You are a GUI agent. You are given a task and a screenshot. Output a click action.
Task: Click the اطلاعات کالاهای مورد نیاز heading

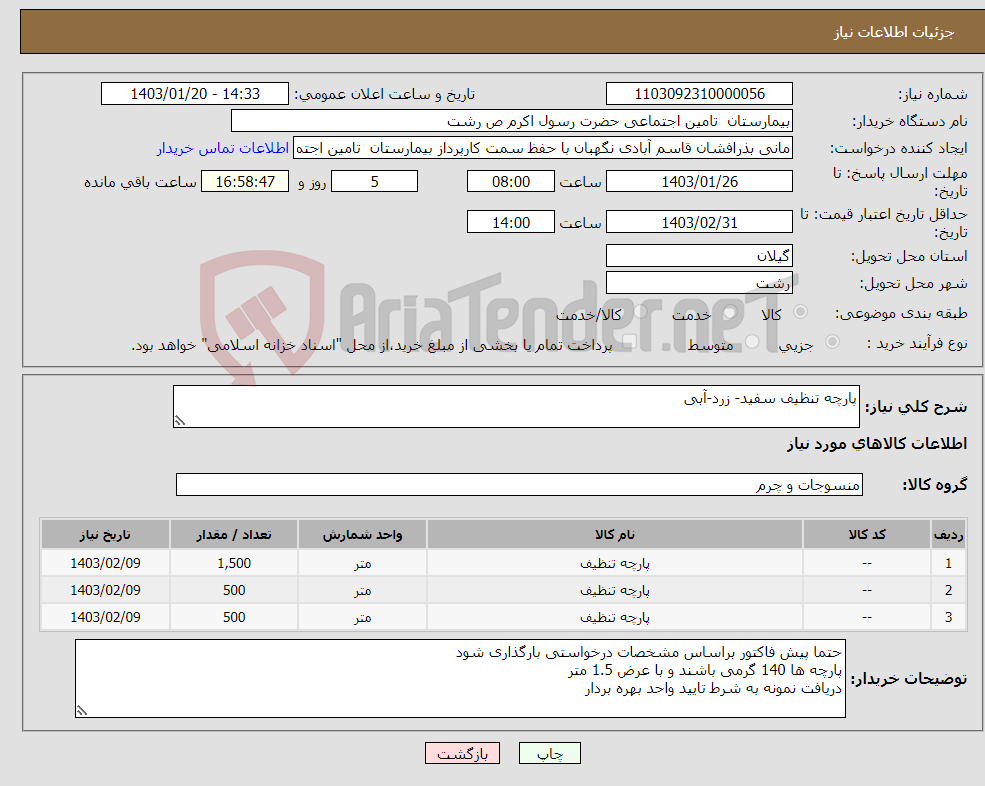[877, 444]
